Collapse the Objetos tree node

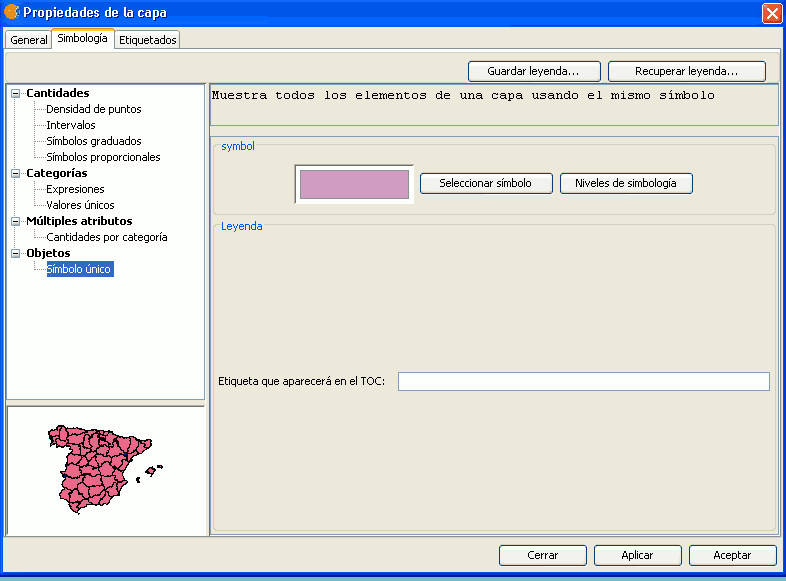pyautogui.click(x=16, y=254)
